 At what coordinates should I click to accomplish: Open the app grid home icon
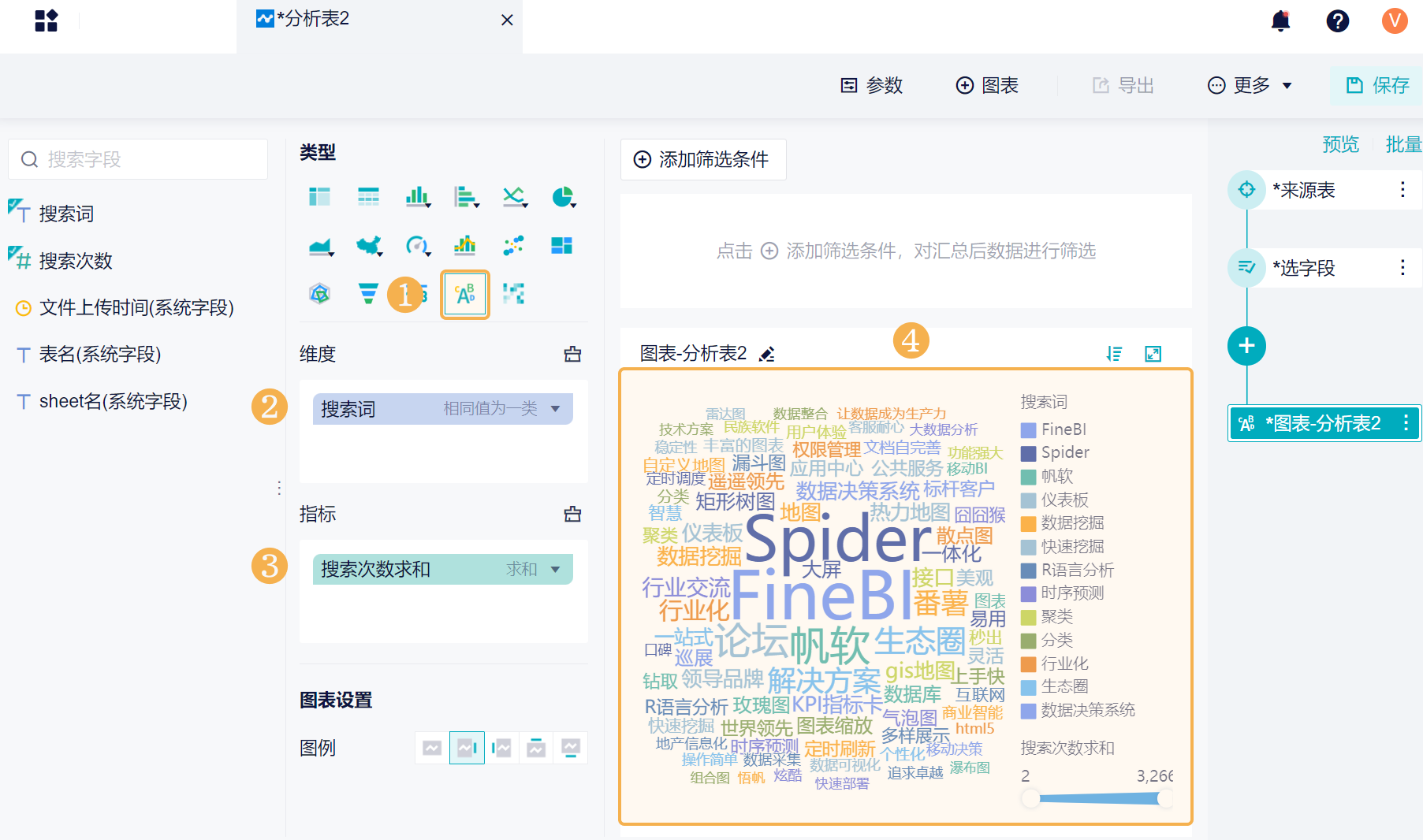[x=47, y=20]
